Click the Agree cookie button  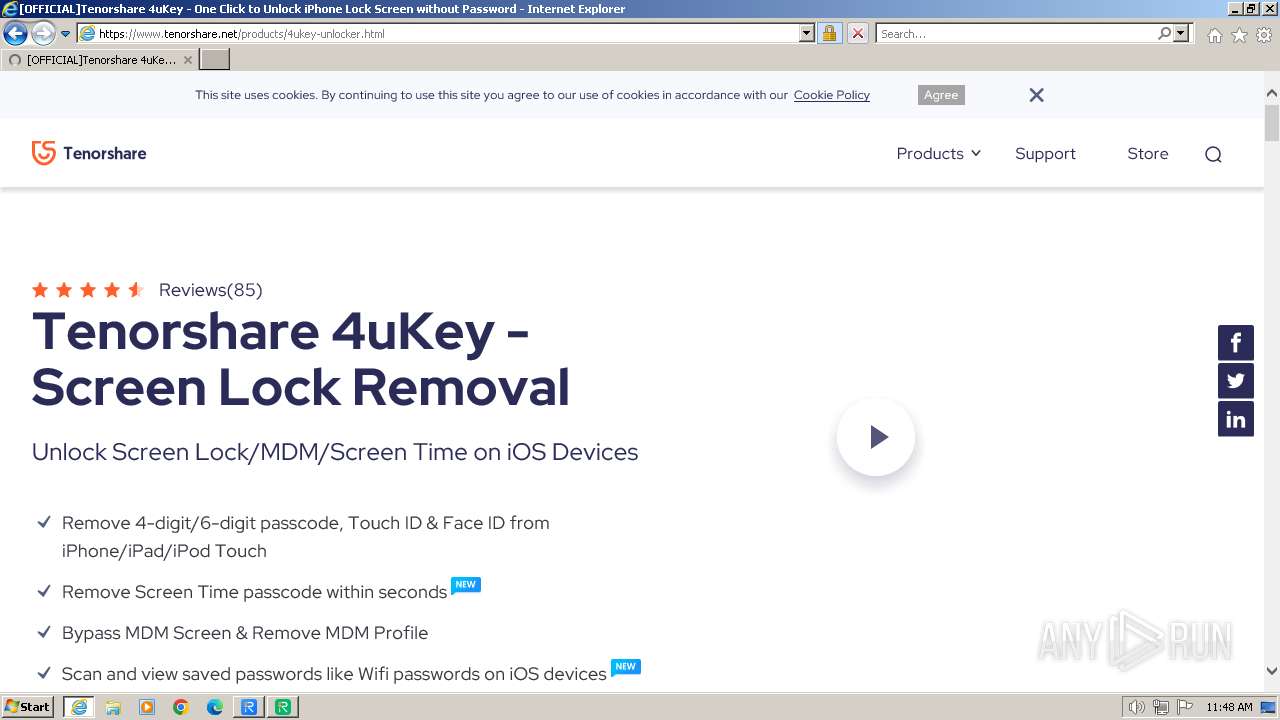pos(941,95)
